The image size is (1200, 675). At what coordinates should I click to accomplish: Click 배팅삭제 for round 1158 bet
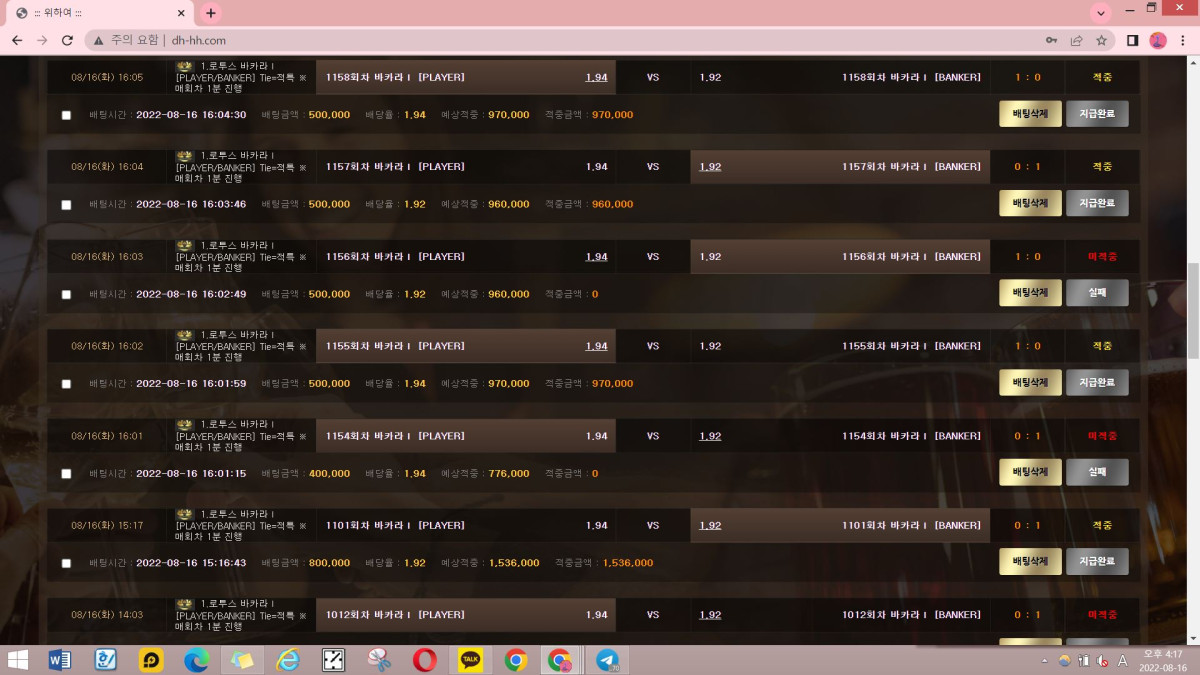[x=1030, y=114]
